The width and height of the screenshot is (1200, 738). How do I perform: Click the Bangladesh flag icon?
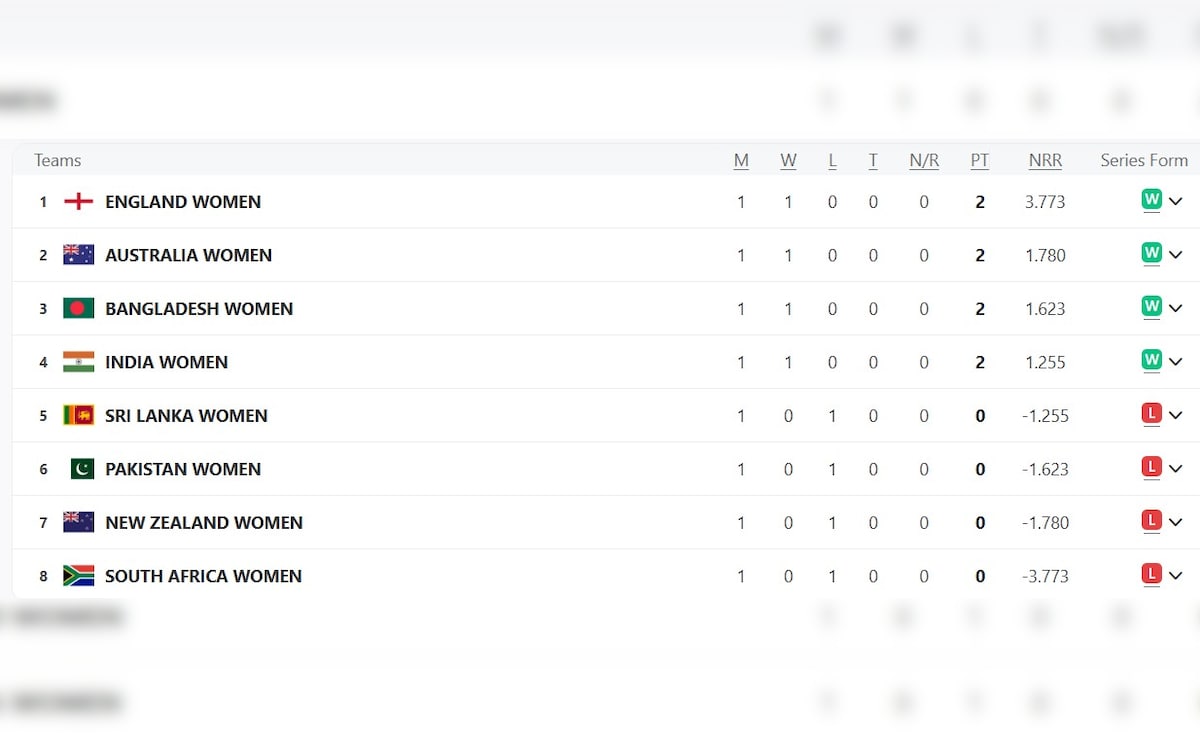pos(78,309)
